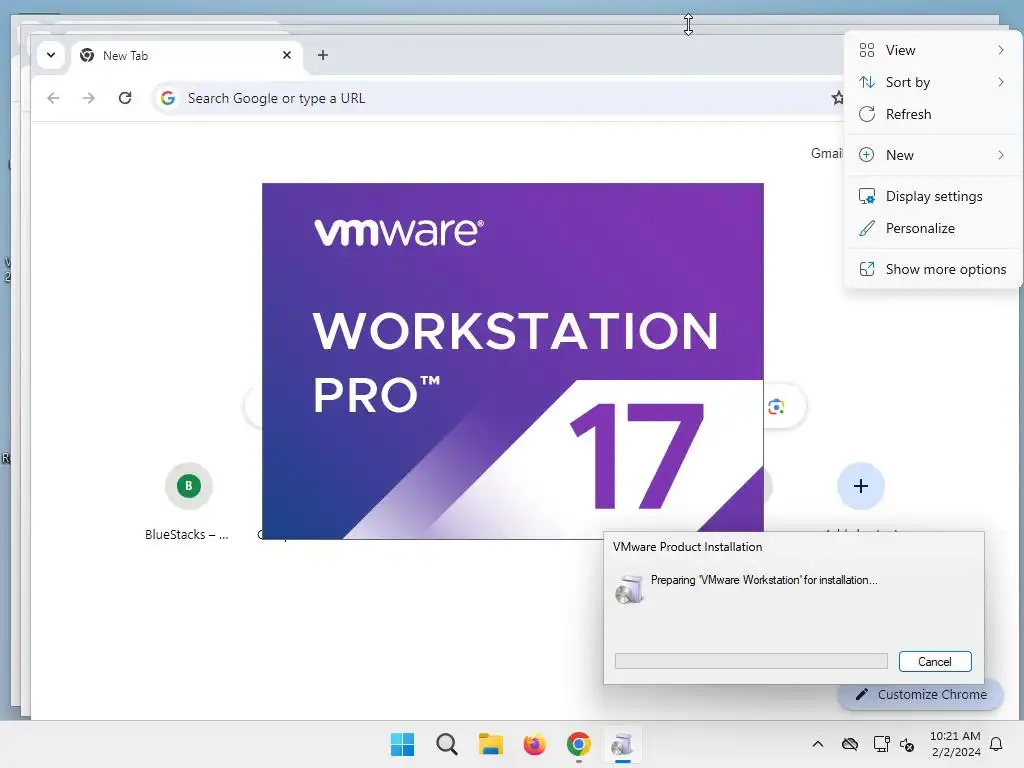Switch to Chrome on the taskbar
The image size is (1024, 768).
tap(579, 744)
